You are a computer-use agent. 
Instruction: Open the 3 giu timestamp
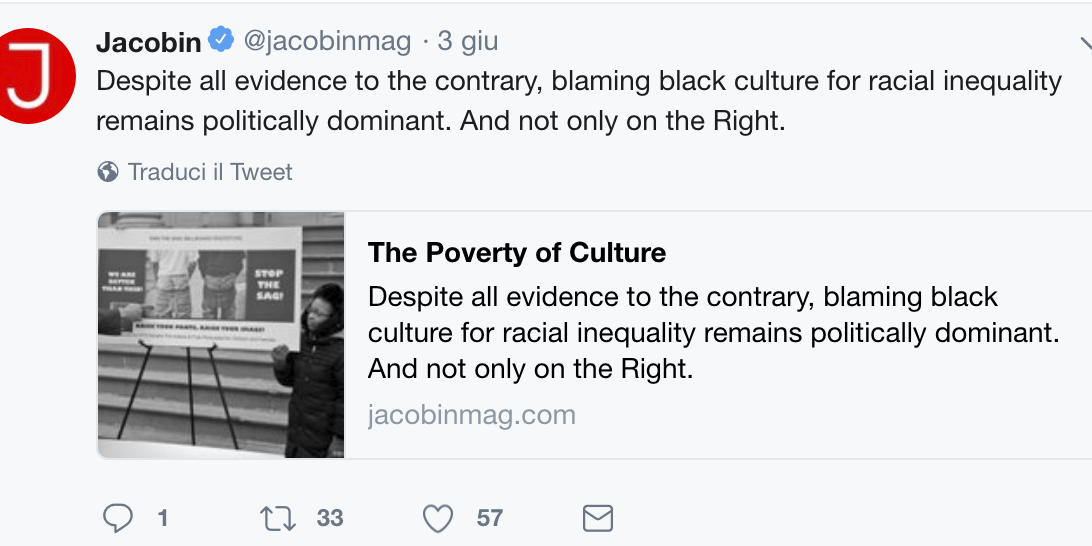pos(468,42)
